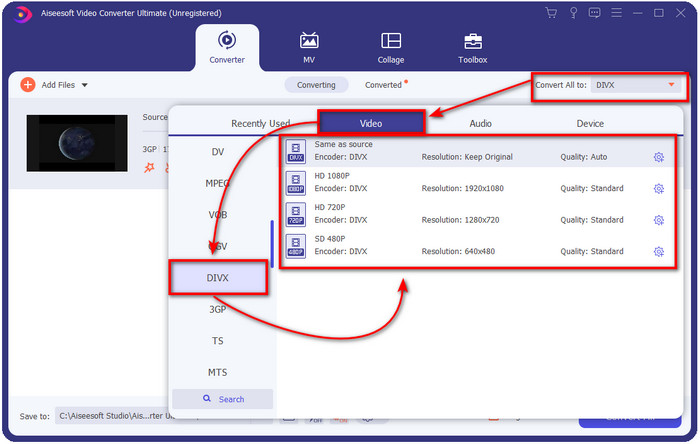Open the hamburger menu icon
700x444 pixels.
617,13
